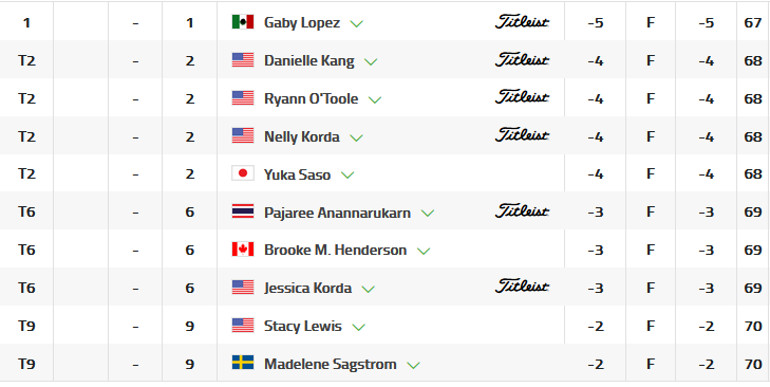The width and height of the screenshot is (770, 387).
Task: Click the Canada flag beside Brooke M. Henderson
Action: [x=243, y=249]
